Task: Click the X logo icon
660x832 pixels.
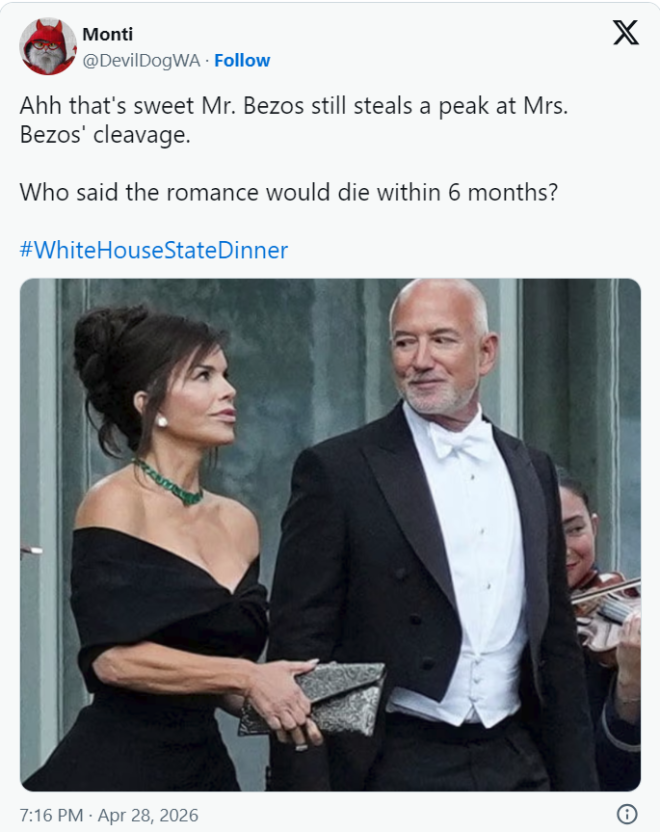Action: 625,33
